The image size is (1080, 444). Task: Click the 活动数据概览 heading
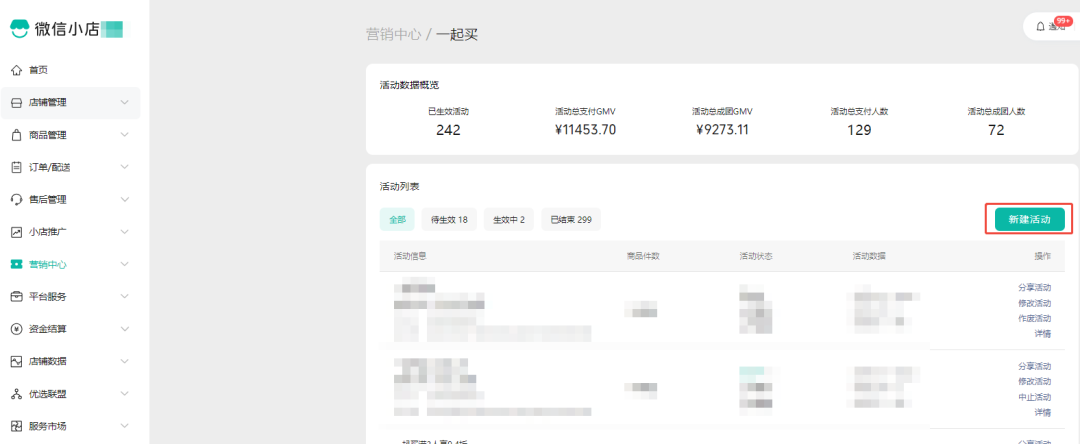(x=410, y=85)
